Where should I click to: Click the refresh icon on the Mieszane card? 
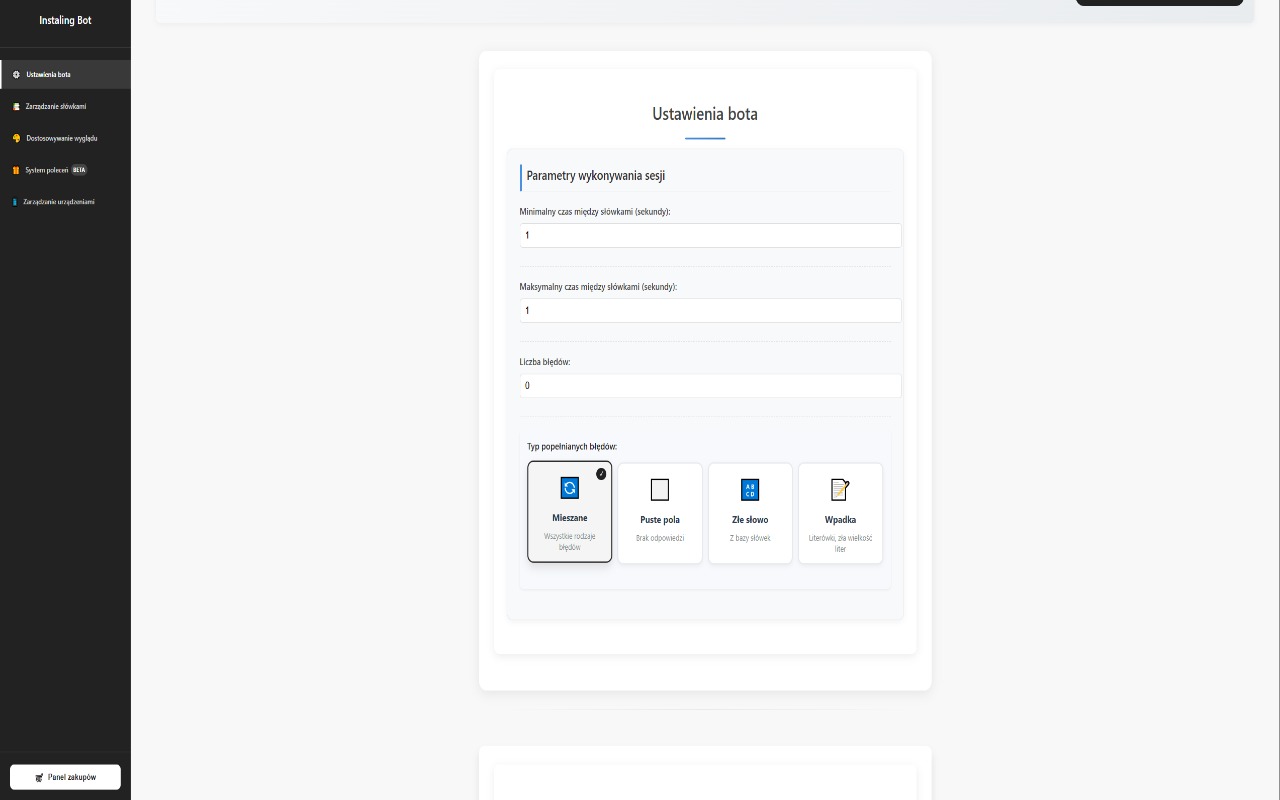point(569,488)
